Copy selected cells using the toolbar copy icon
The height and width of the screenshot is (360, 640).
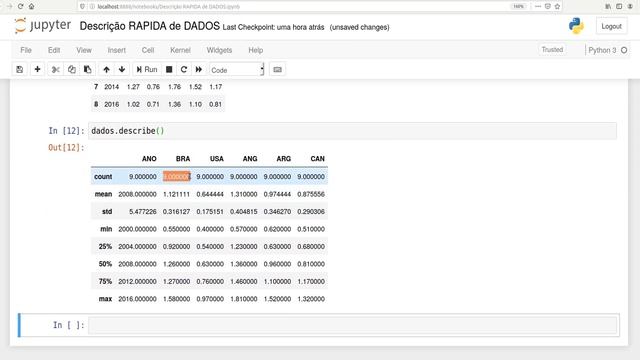click(x=72, y=69)
